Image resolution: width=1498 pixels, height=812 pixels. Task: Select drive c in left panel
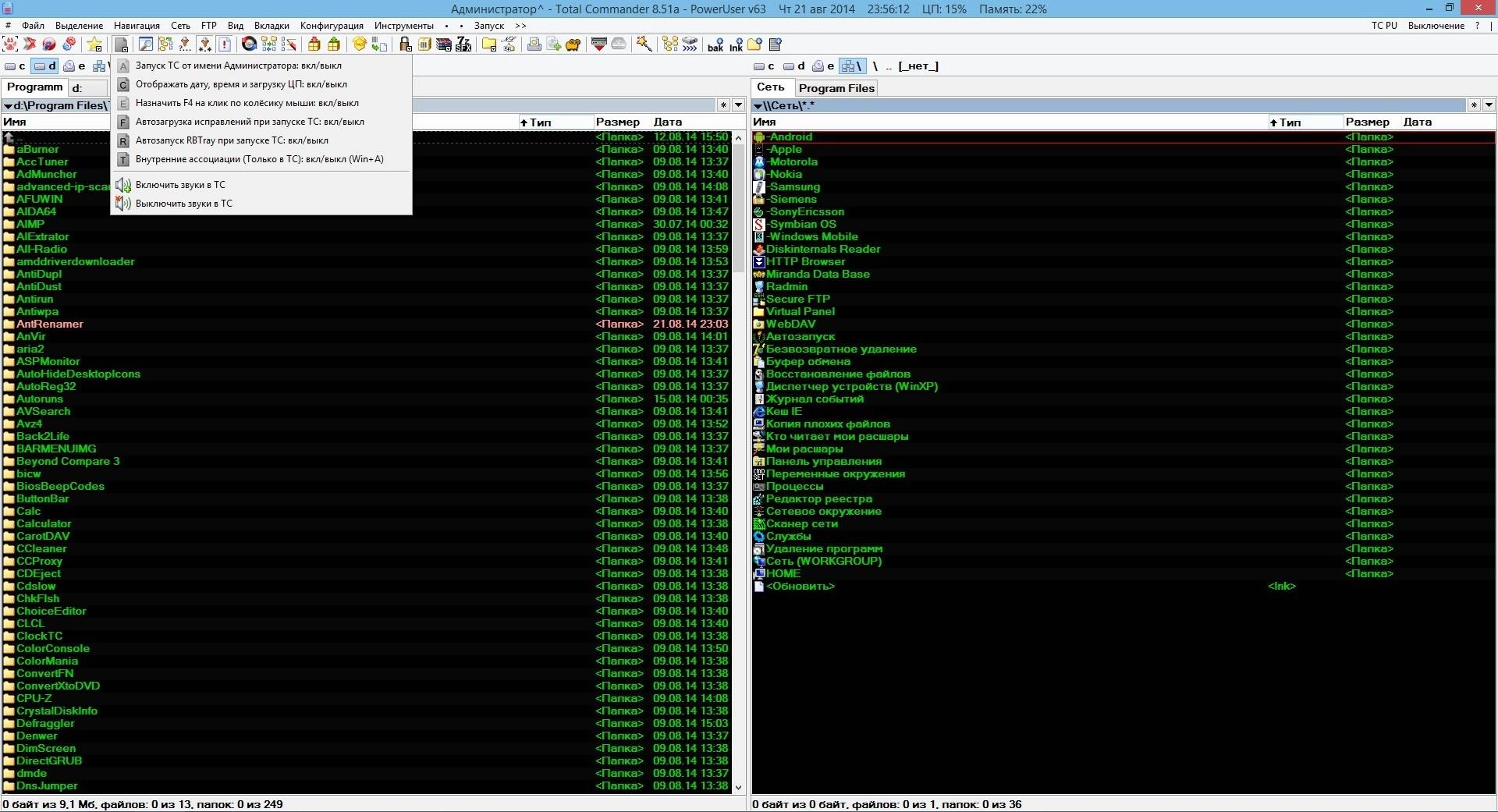coord(16,66)
